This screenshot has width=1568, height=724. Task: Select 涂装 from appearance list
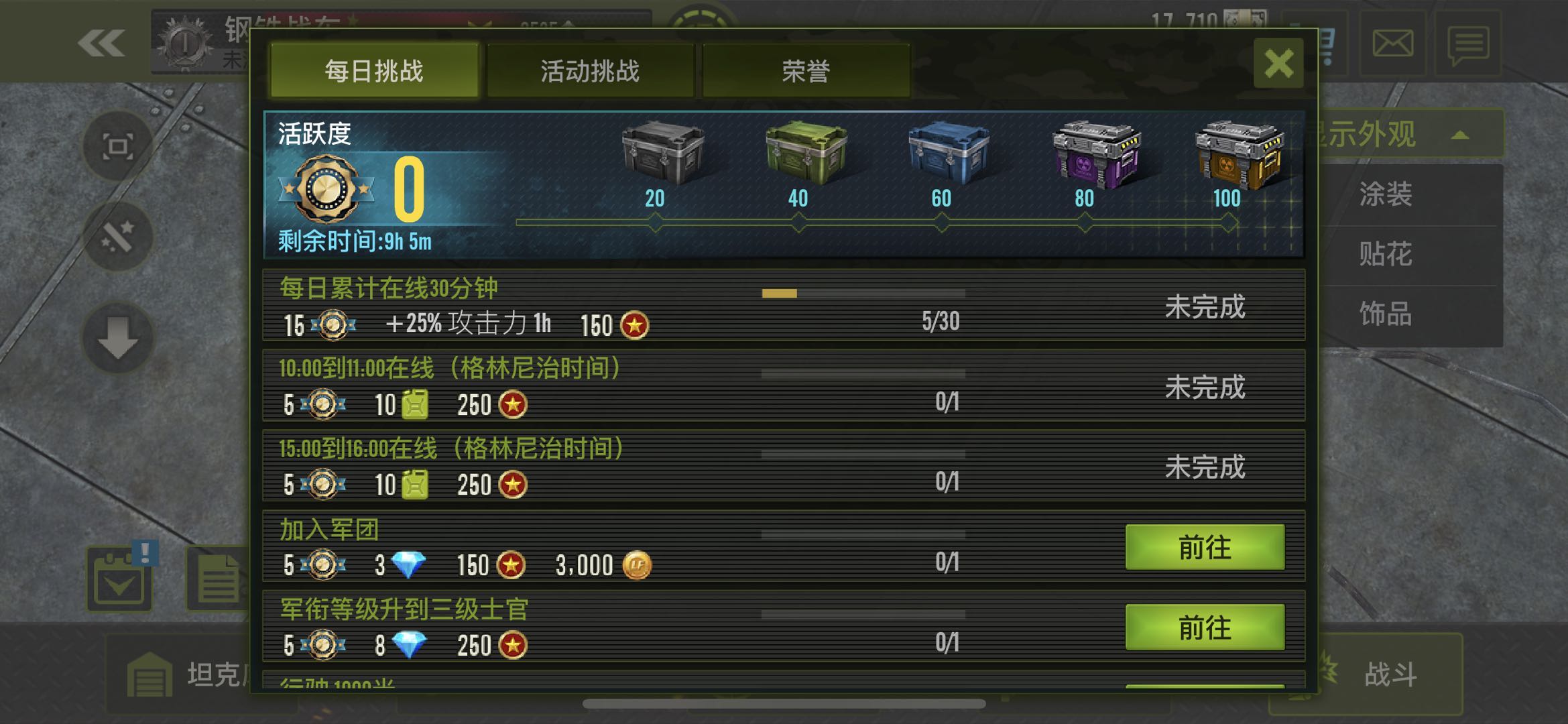1386,194
